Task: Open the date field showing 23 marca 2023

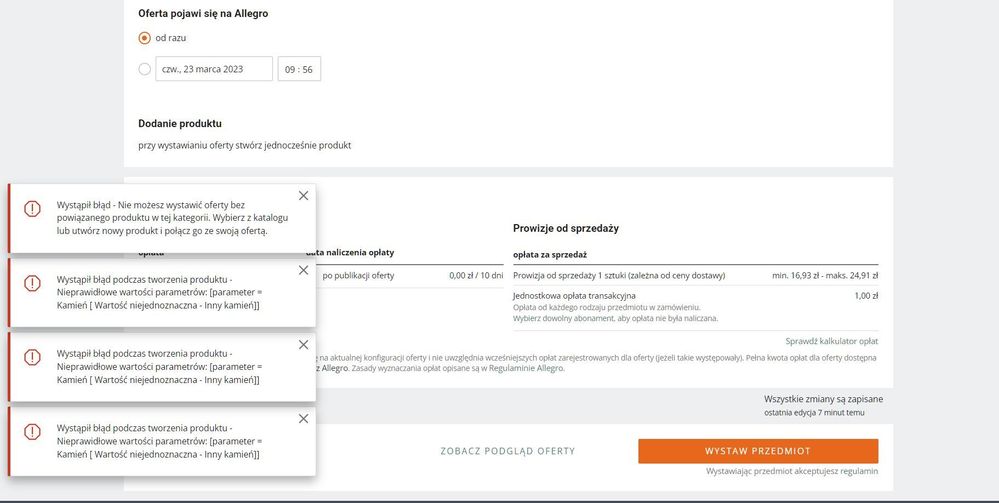Action: pos(214,69)
